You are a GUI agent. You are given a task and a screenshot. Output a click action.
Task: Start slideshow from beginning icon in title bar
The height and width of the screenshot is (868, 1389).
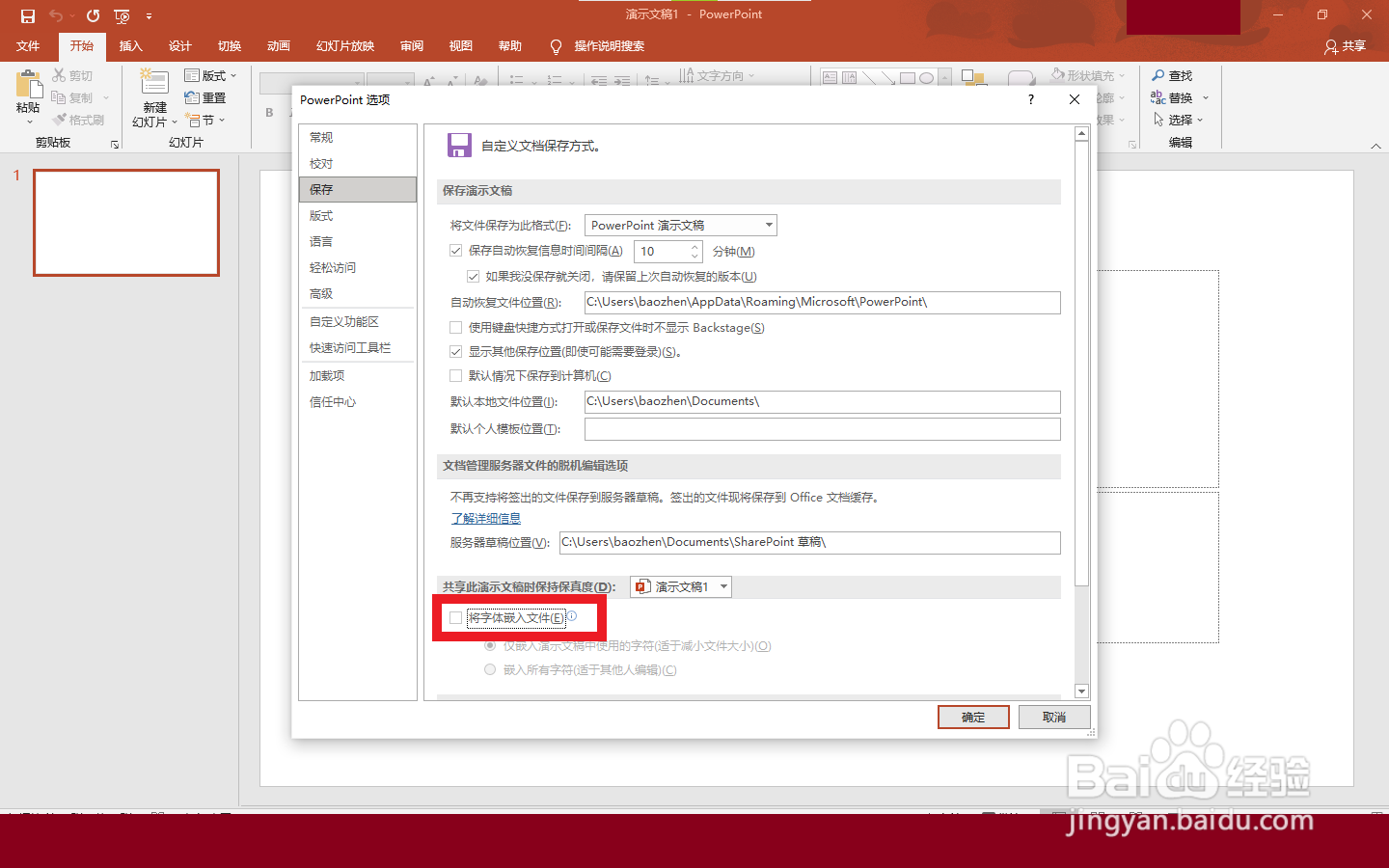click(122, 16)
